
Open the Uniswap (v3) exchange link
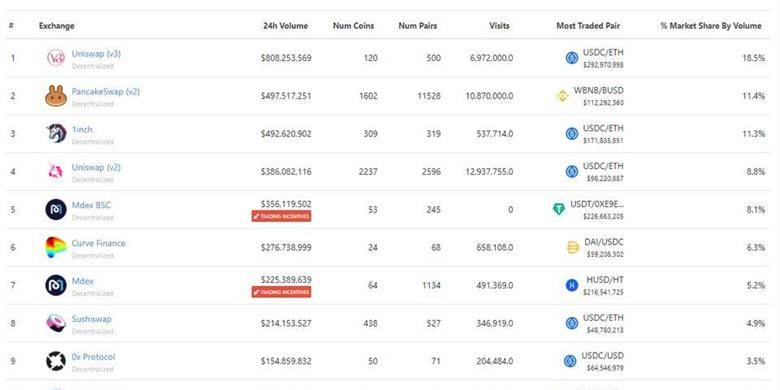pyautogui.click(x=96, y=54)
